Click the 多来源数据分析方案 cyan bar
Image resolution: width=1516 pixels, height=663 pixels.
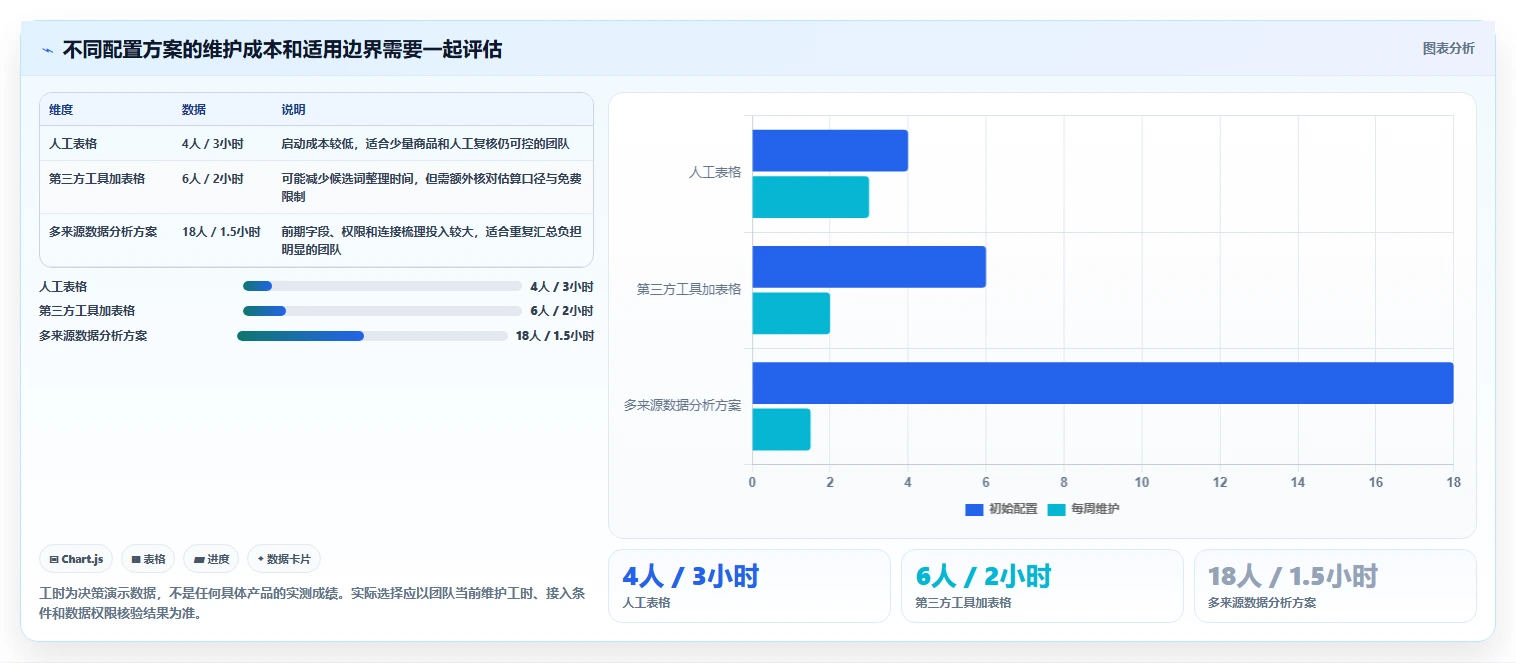[x=781, y=429]
